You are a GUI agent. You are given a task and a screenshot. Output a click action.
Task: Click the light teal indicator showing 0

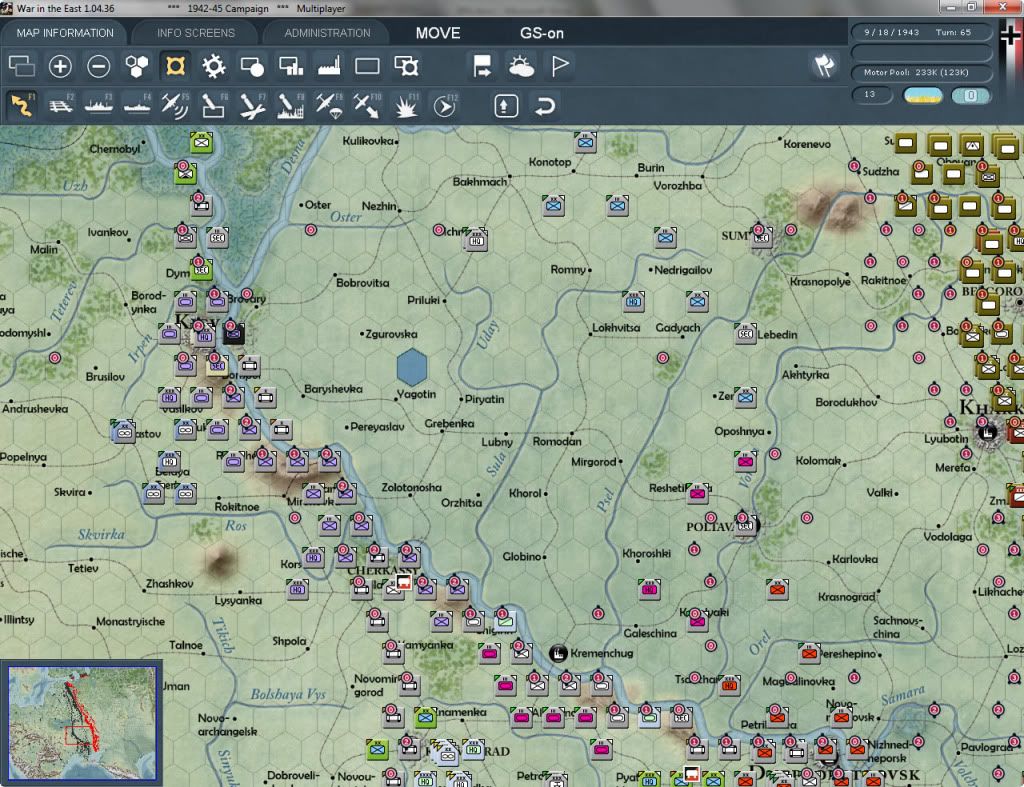pos(970,96)
